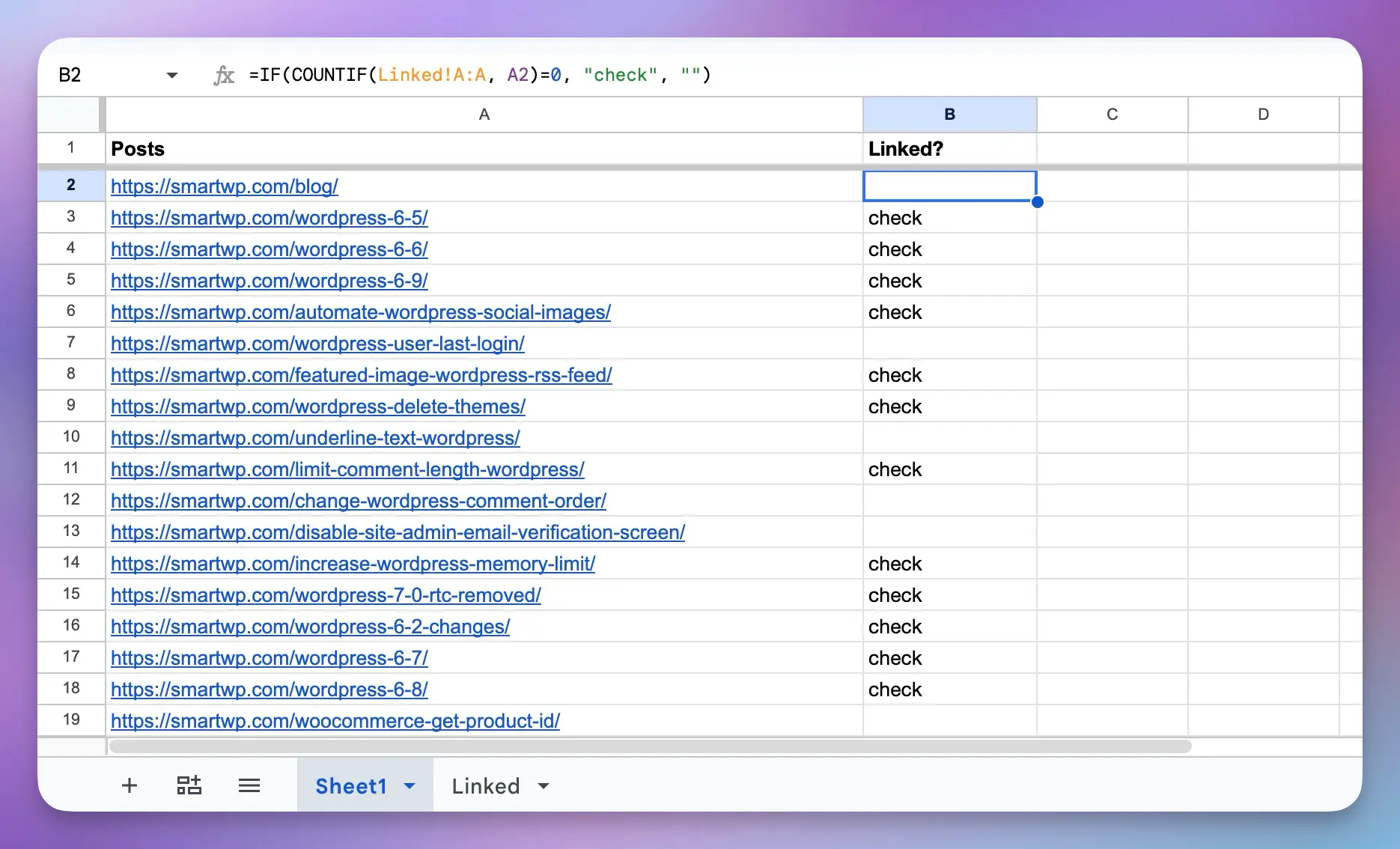The image size is (1400, 849).
Task: Select row 7 header
Action: pos(71,342)
